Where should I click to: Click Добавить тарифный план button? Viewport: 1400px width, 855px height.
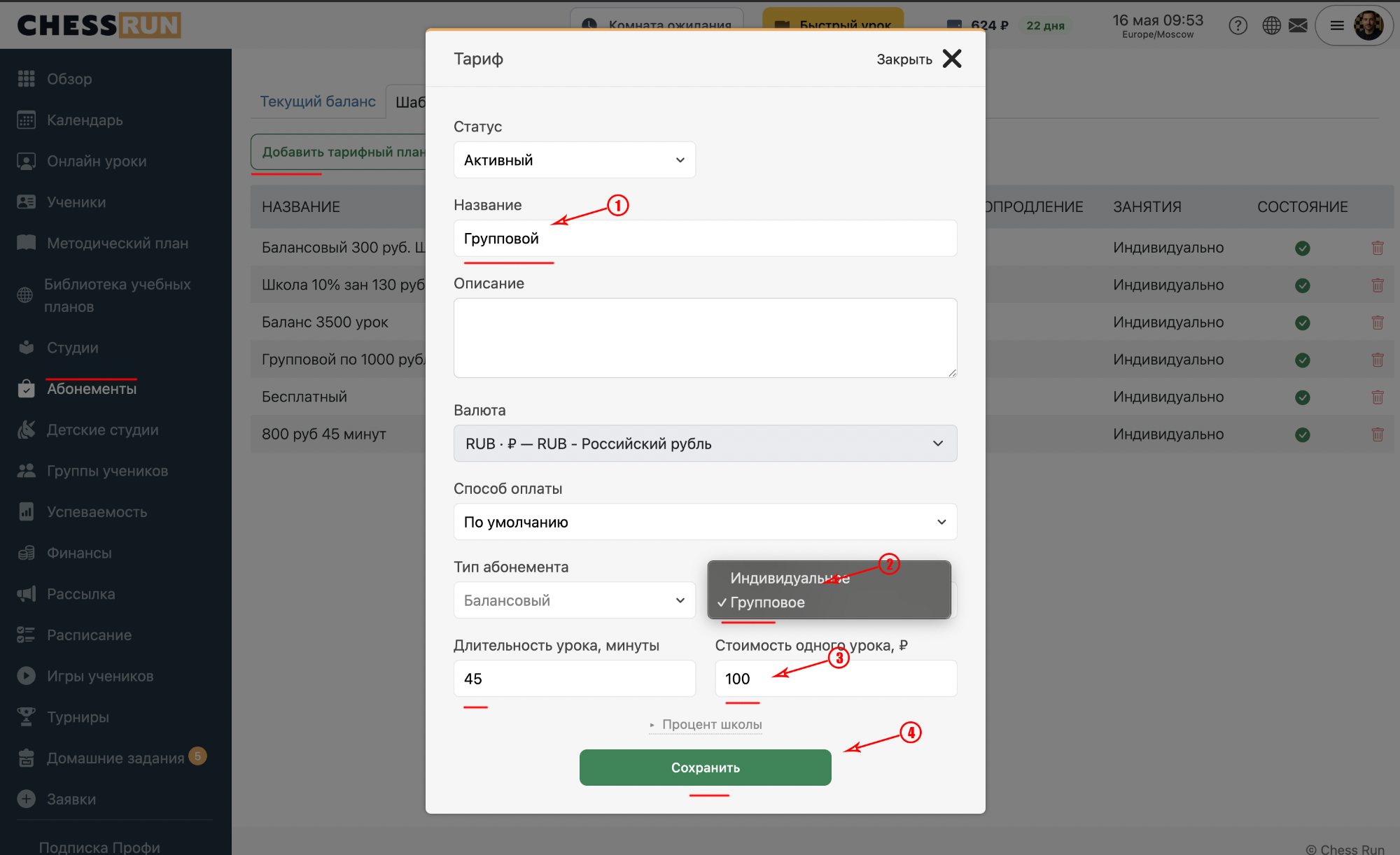[339, 152]
